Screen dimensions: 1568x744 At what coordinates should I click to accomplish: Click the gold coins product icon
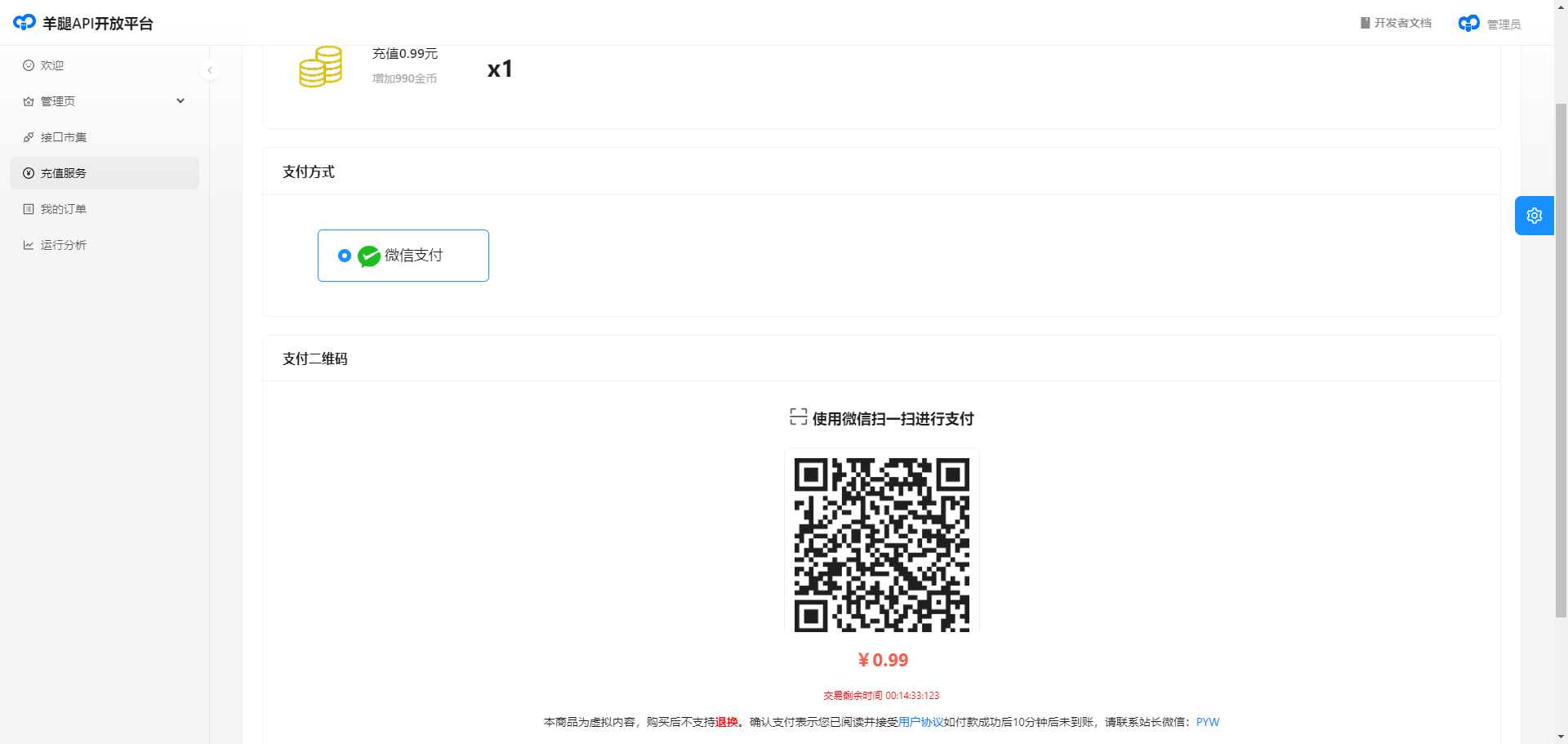tap(320, 68)
